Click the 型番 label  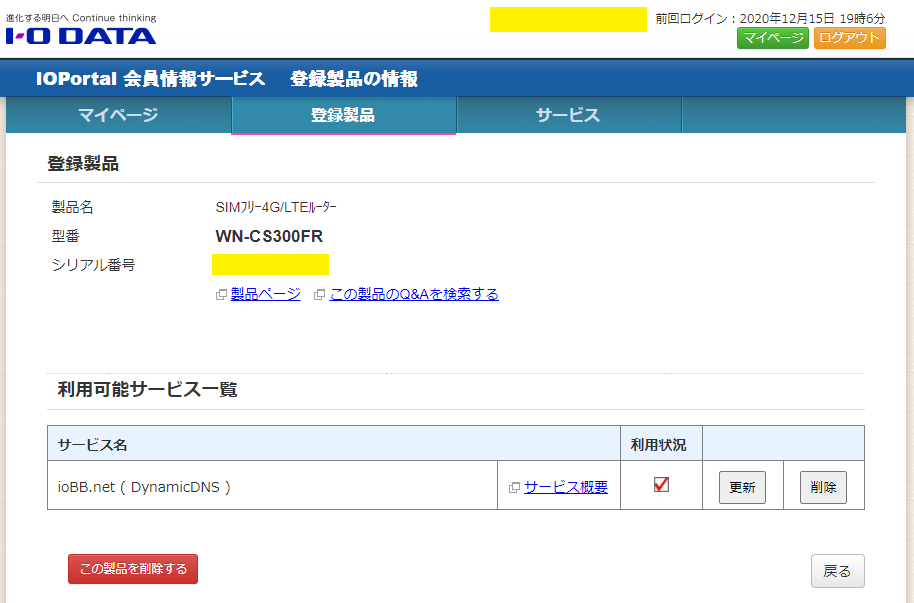65,236
